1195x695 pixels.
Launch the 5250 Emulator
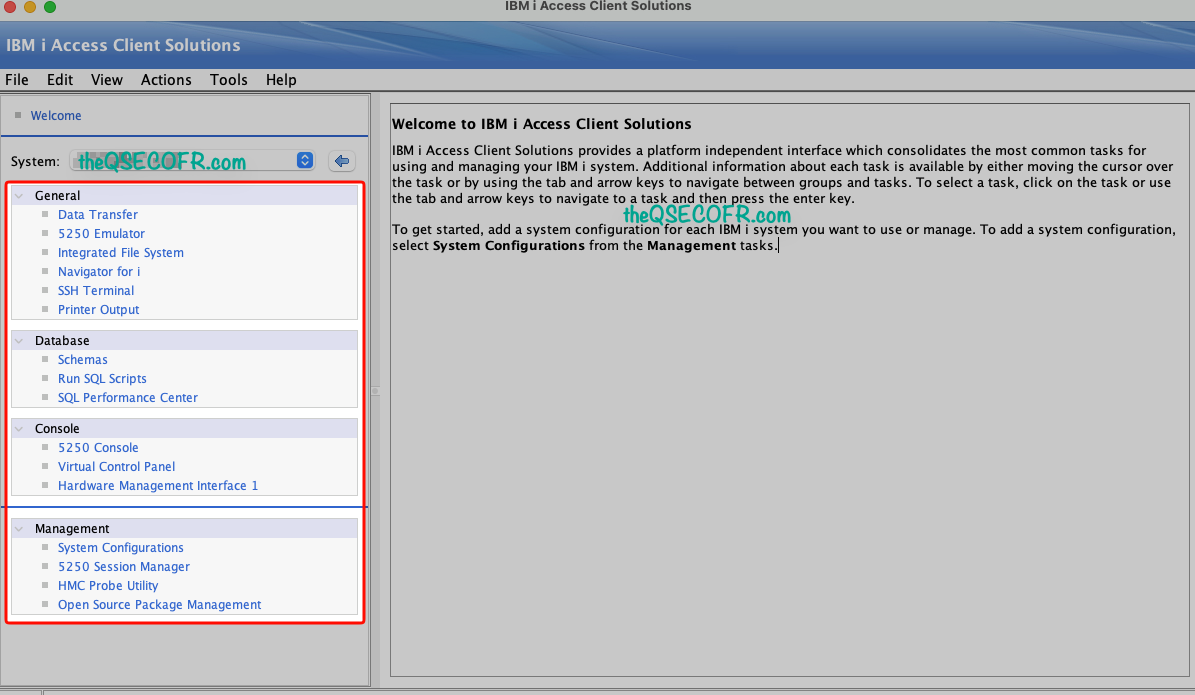(101, 234)
